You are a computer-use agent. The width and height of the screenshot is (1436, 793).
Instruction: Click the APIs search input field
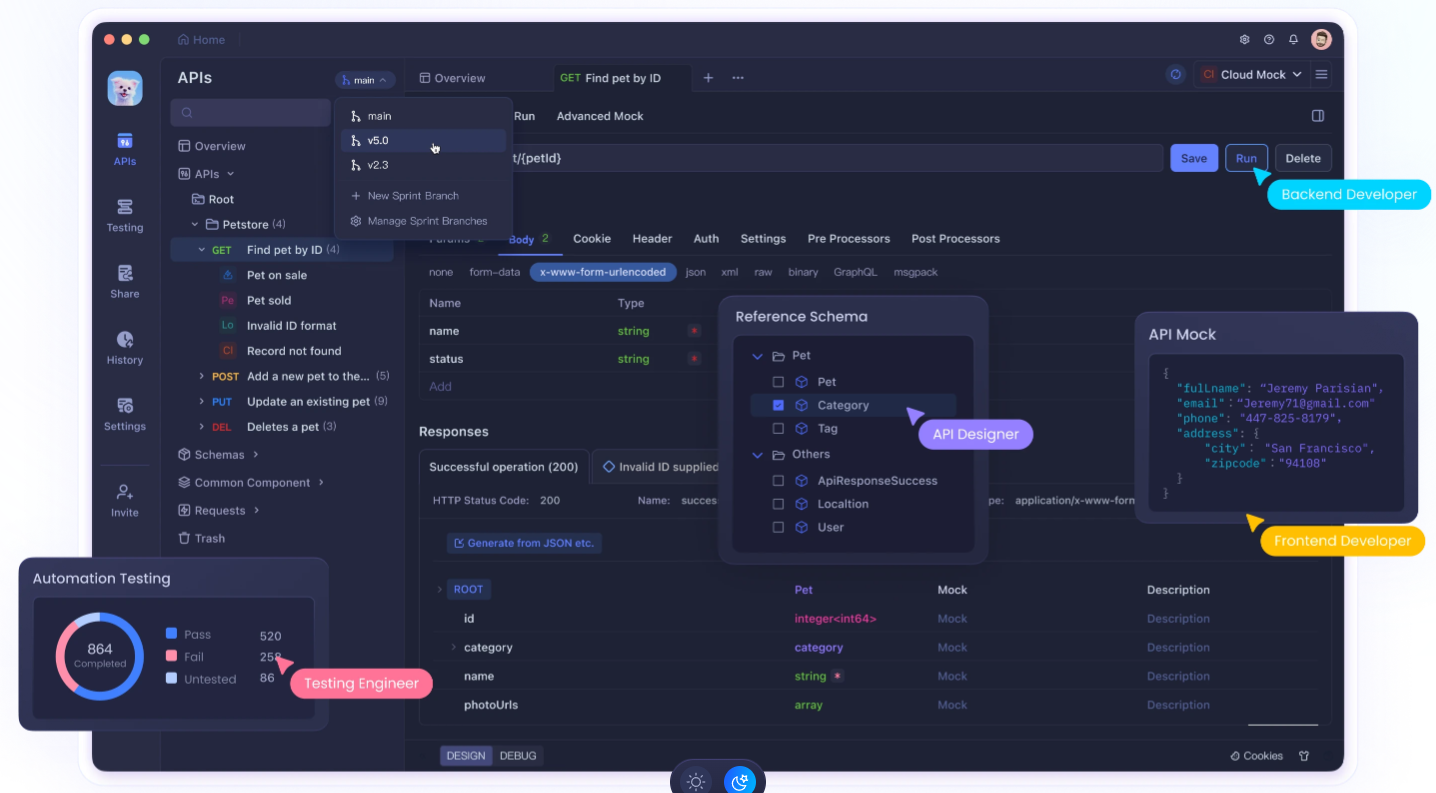click(x=250, y=113)
